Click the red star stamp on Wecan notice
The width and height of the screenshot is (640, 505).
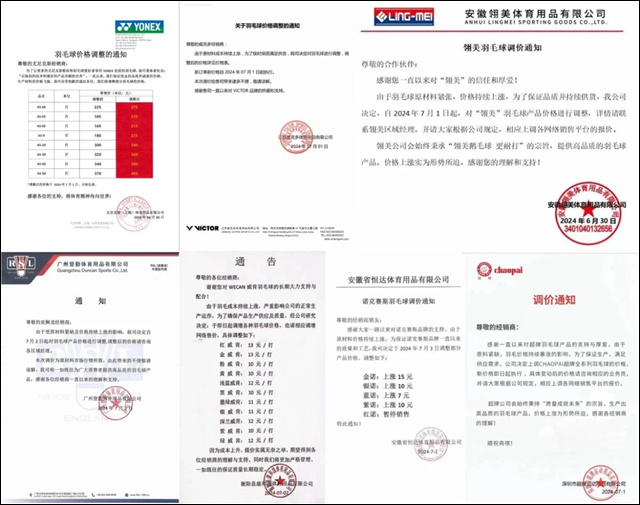(x=280, y=482)
